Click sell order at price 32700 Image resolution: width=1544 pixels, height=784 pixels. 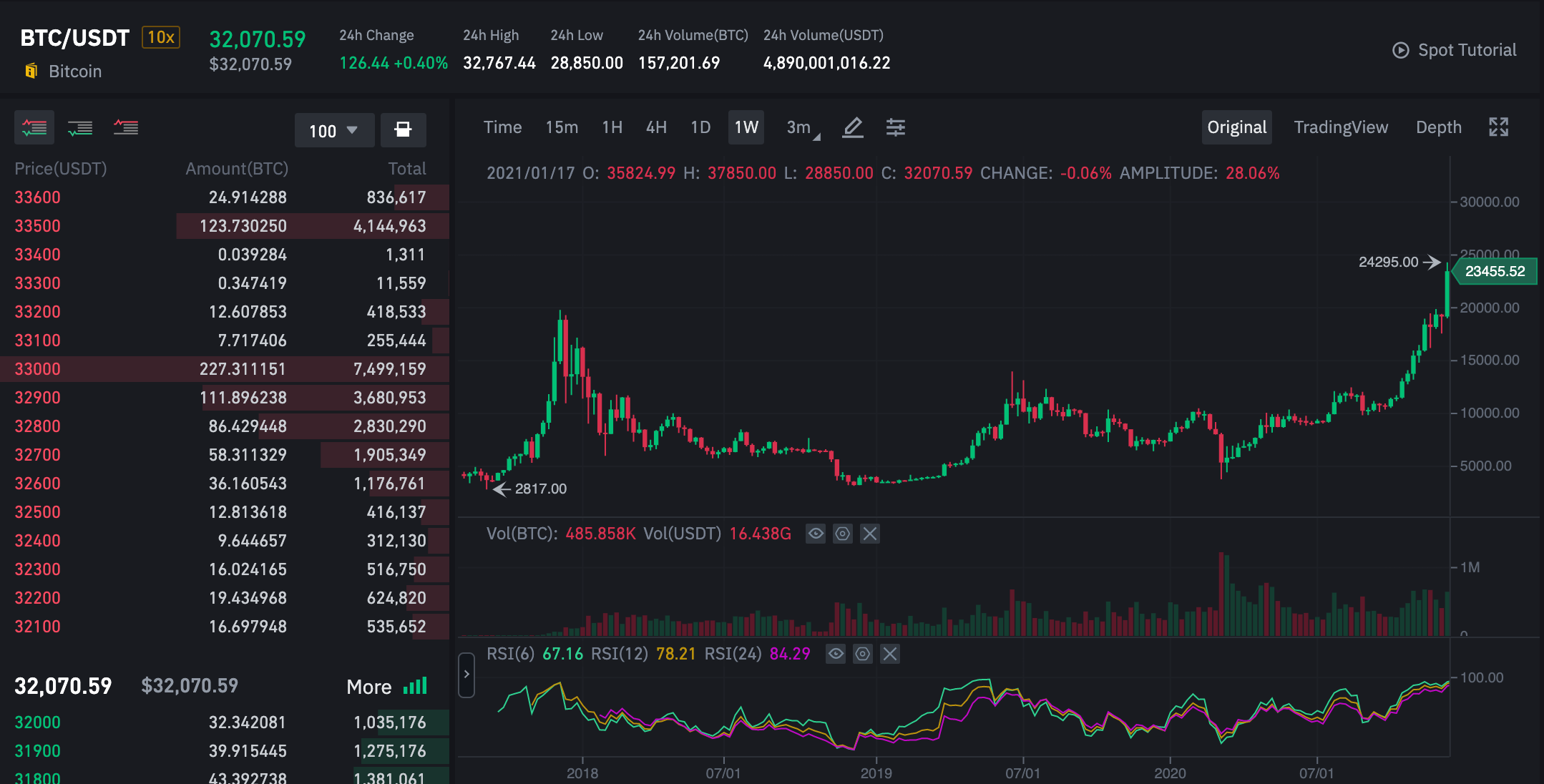(x=225, y=455)
